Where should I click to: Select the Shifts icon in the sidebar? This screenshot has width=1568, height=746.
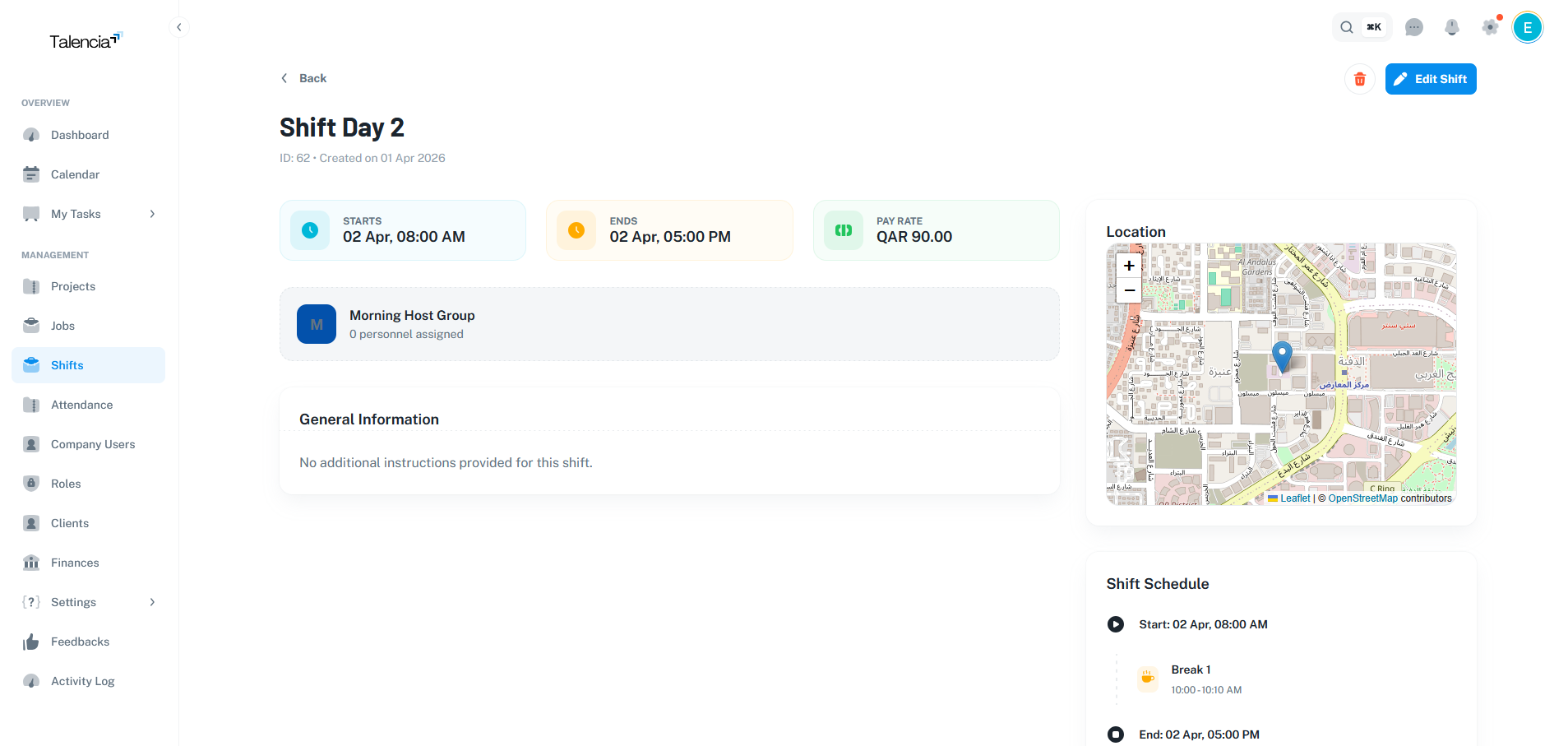[x=31, y=364]
